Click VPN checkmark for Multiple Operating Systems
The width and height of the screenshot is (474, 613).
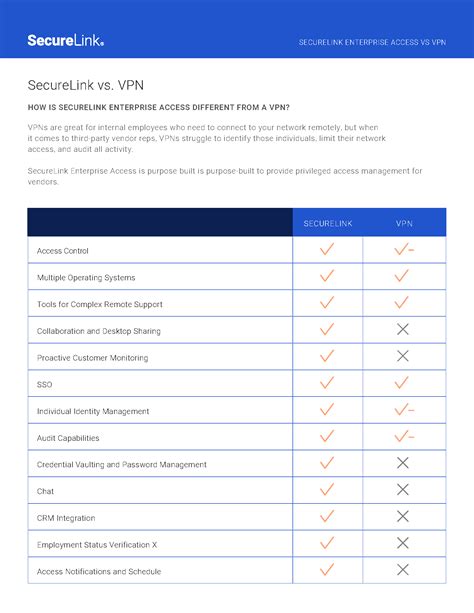click(402, 276)
